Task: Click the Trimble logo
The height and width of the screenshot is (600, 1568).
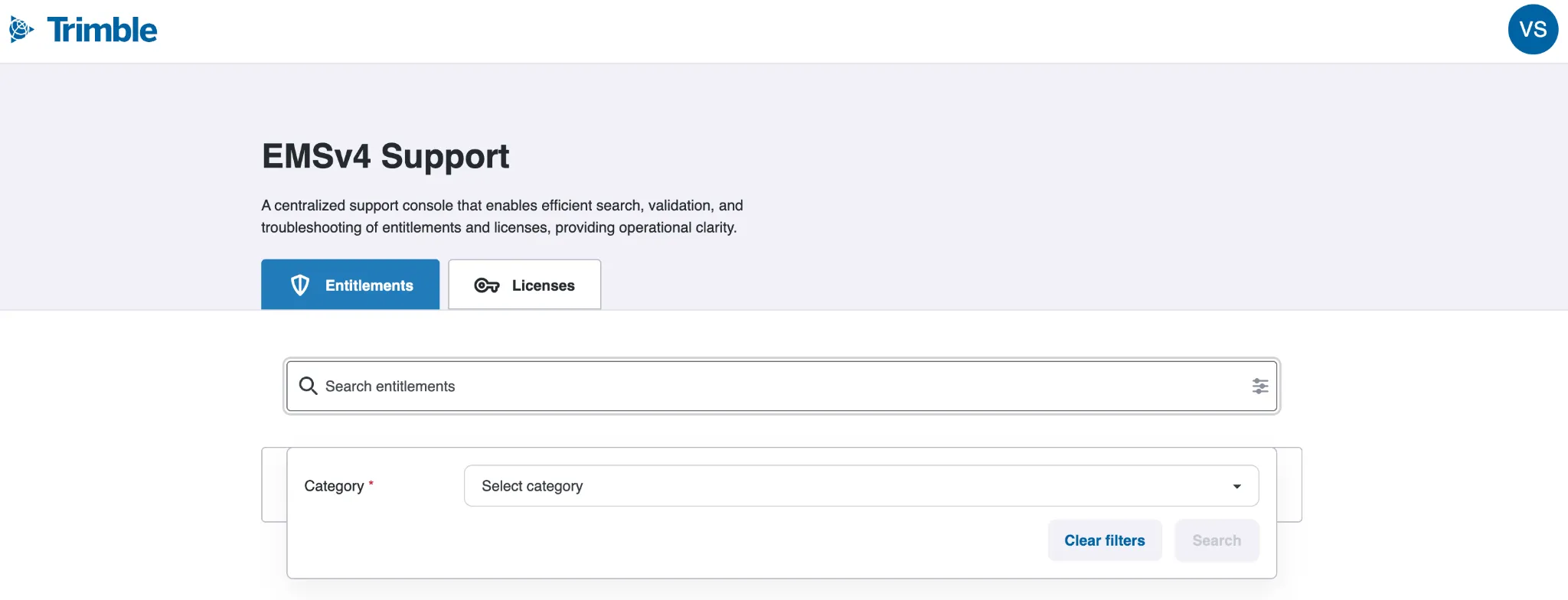Action: click(x=83, y=30)
